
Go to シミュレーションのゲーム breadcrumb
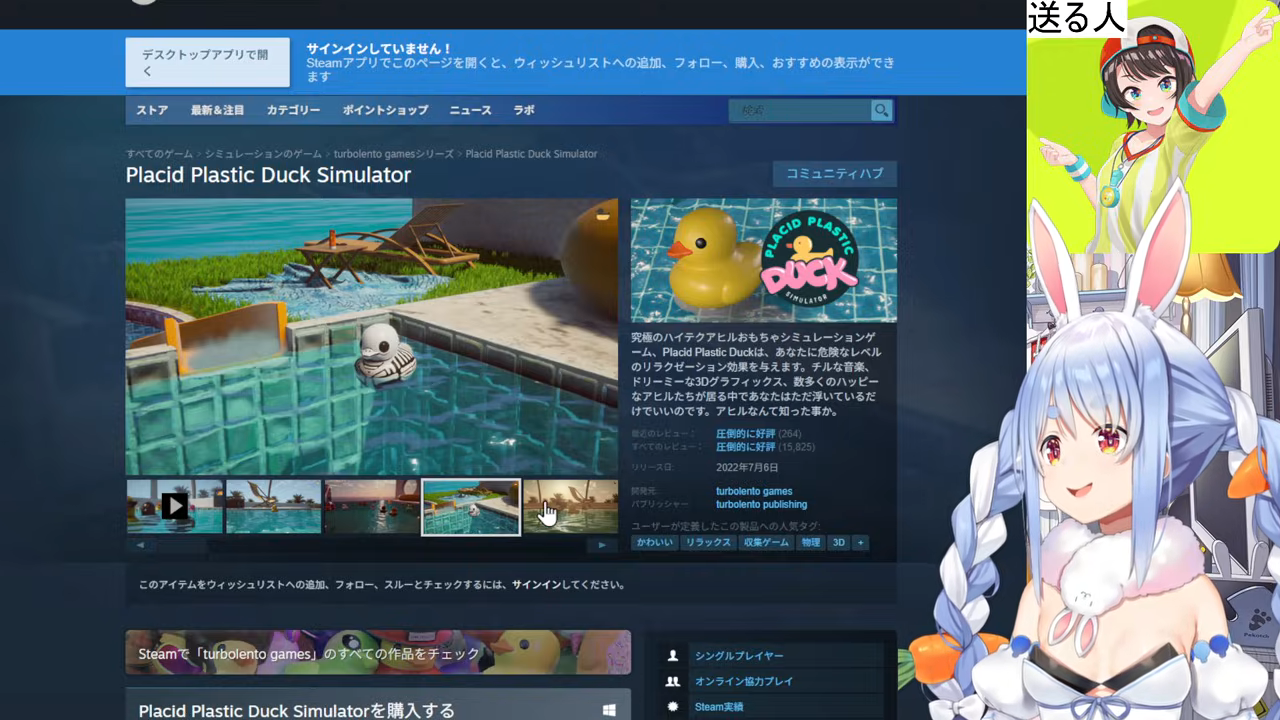pyautogui.click(x=263, y=154)
